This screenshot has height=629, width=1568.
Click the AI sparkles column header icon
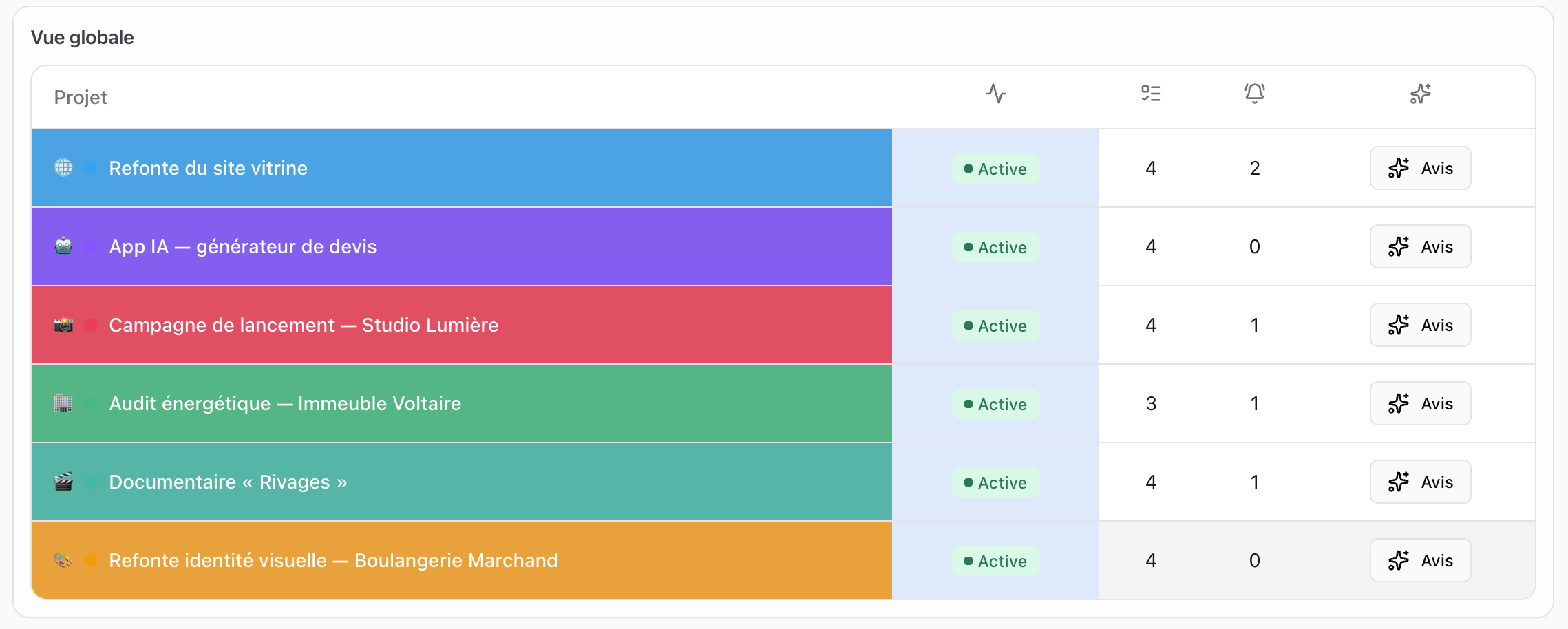click(x=1420, y=94)
